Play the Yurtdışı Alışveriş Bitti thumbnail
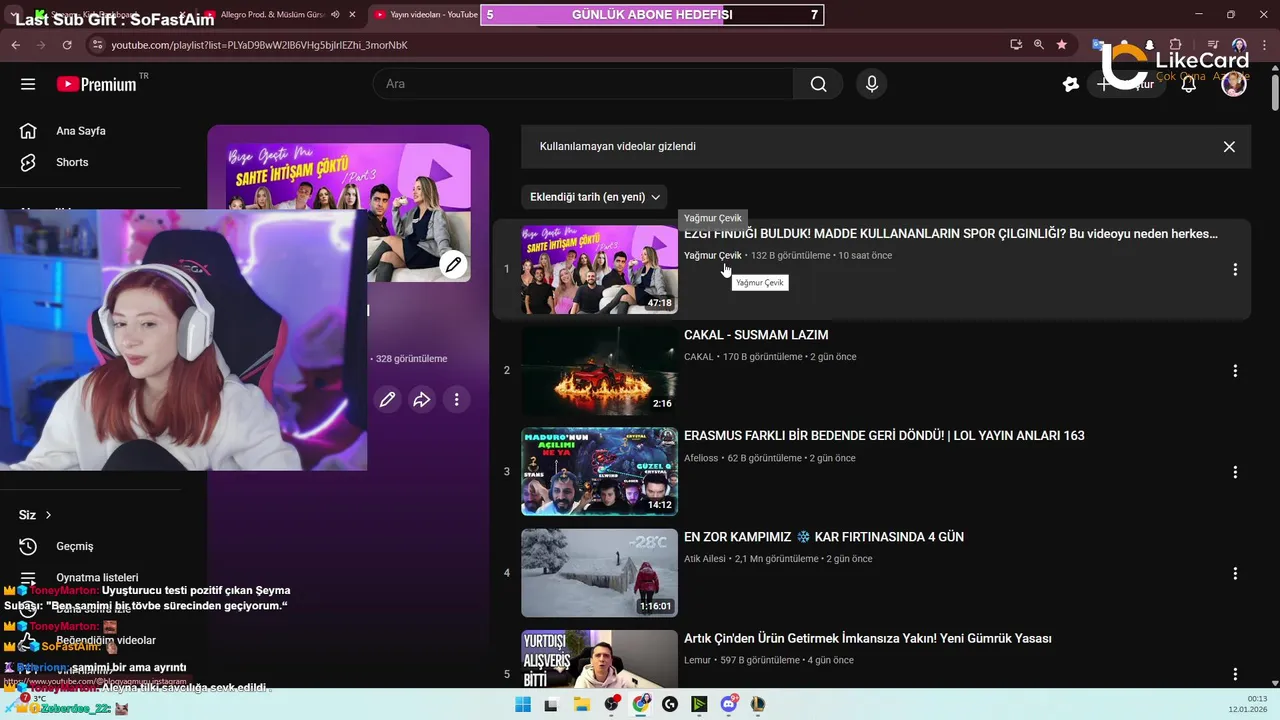 599,659
